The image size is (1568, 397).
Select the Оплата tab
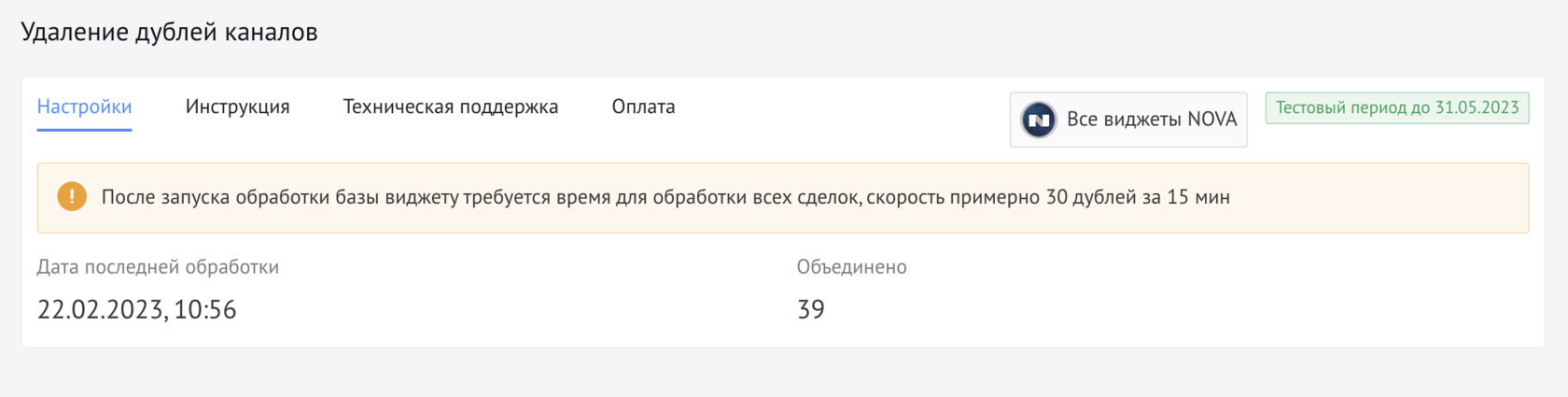[643, 106]
